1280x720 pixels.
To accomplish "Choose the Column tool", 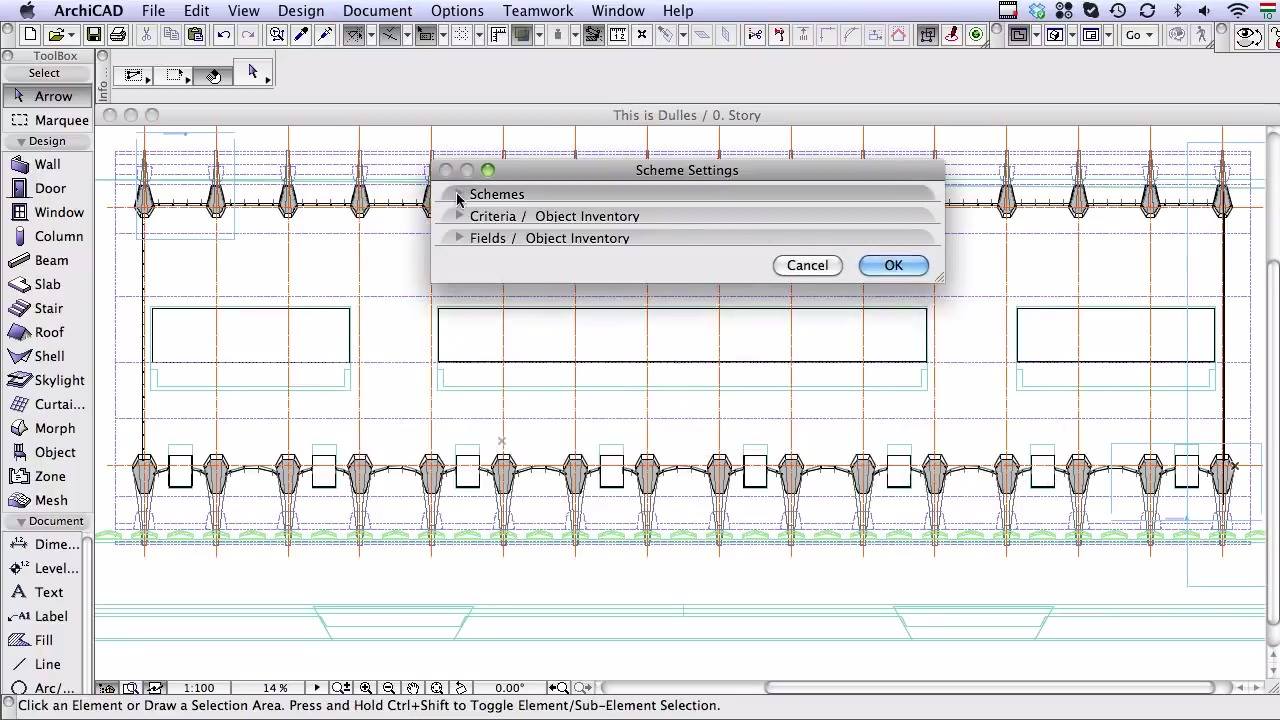I will 47,236.
